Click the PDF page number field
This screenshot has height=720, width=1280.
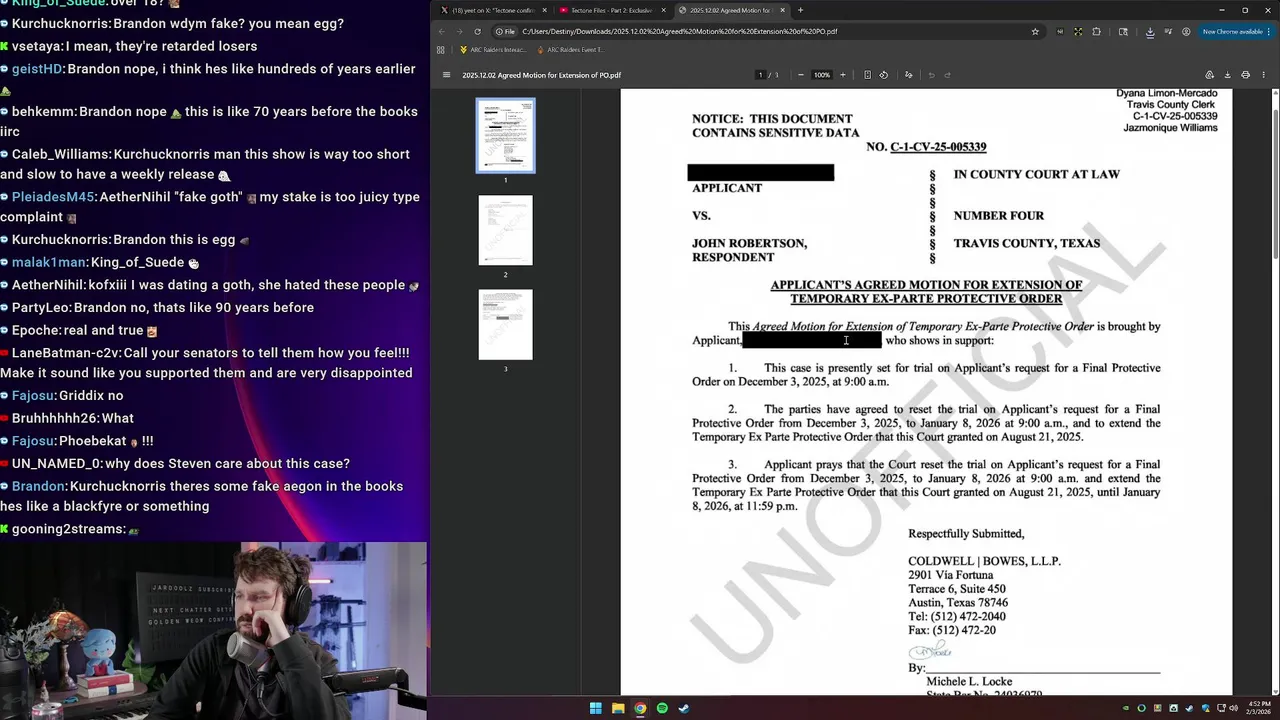[x=760, y=75]
